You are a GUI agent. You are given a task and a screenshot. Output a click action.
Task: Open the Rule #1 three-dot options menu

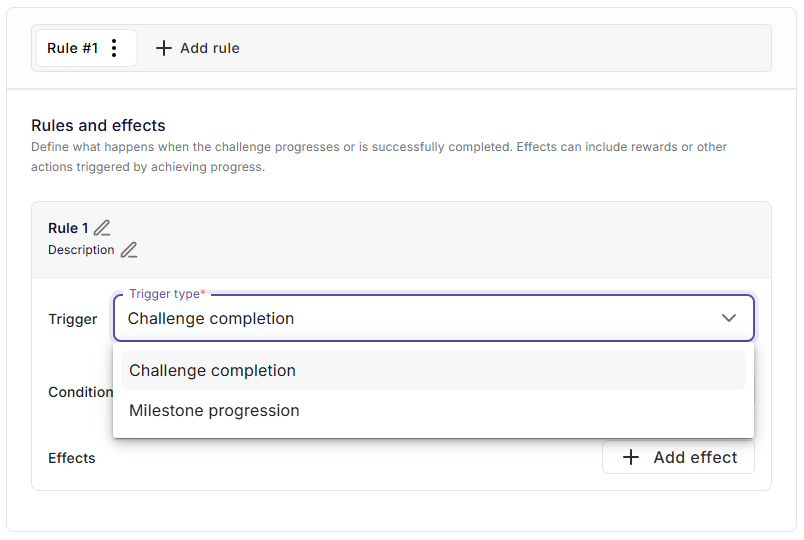point(114,48)
